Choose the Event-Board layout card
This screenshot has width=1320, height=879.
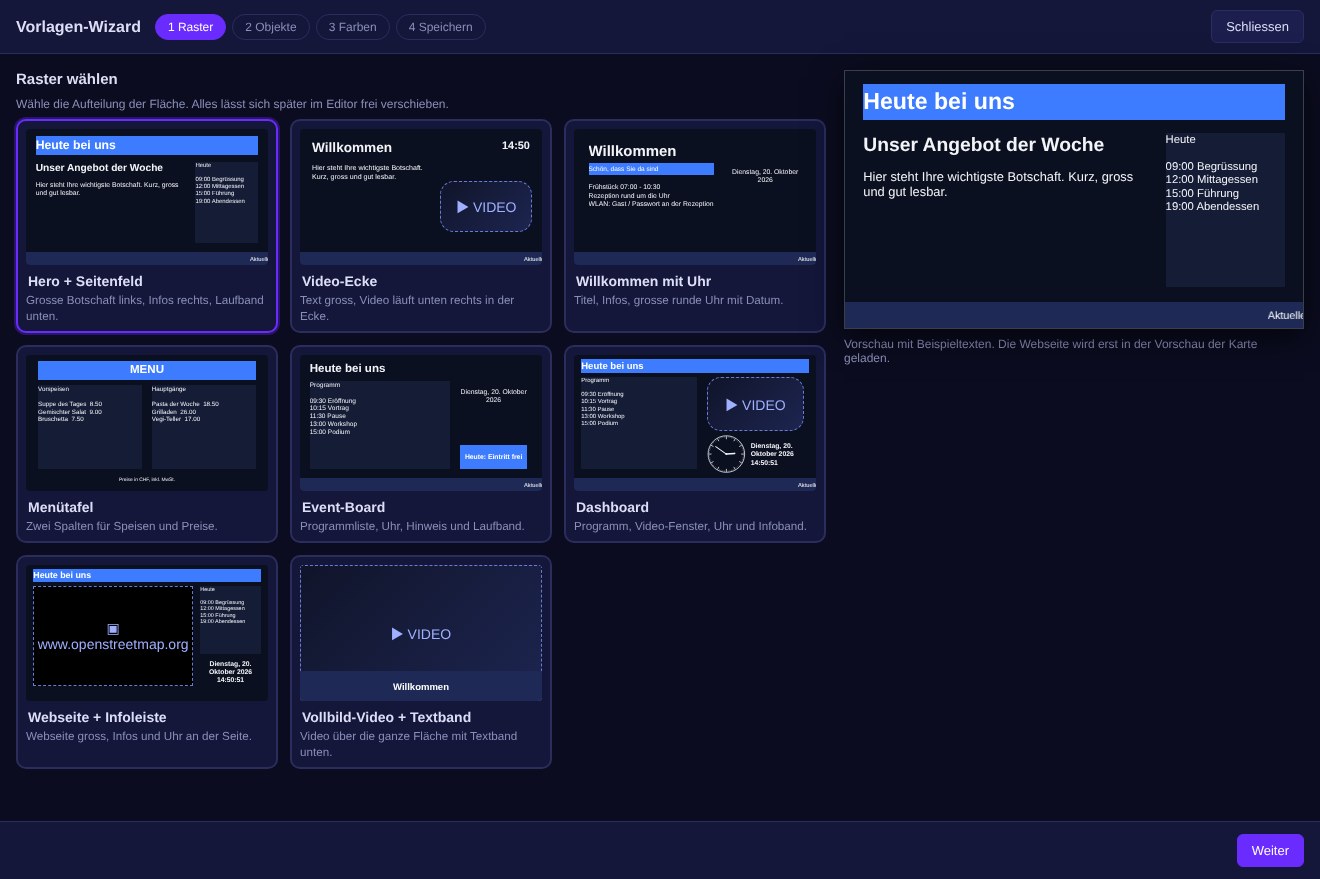point(421,444)
